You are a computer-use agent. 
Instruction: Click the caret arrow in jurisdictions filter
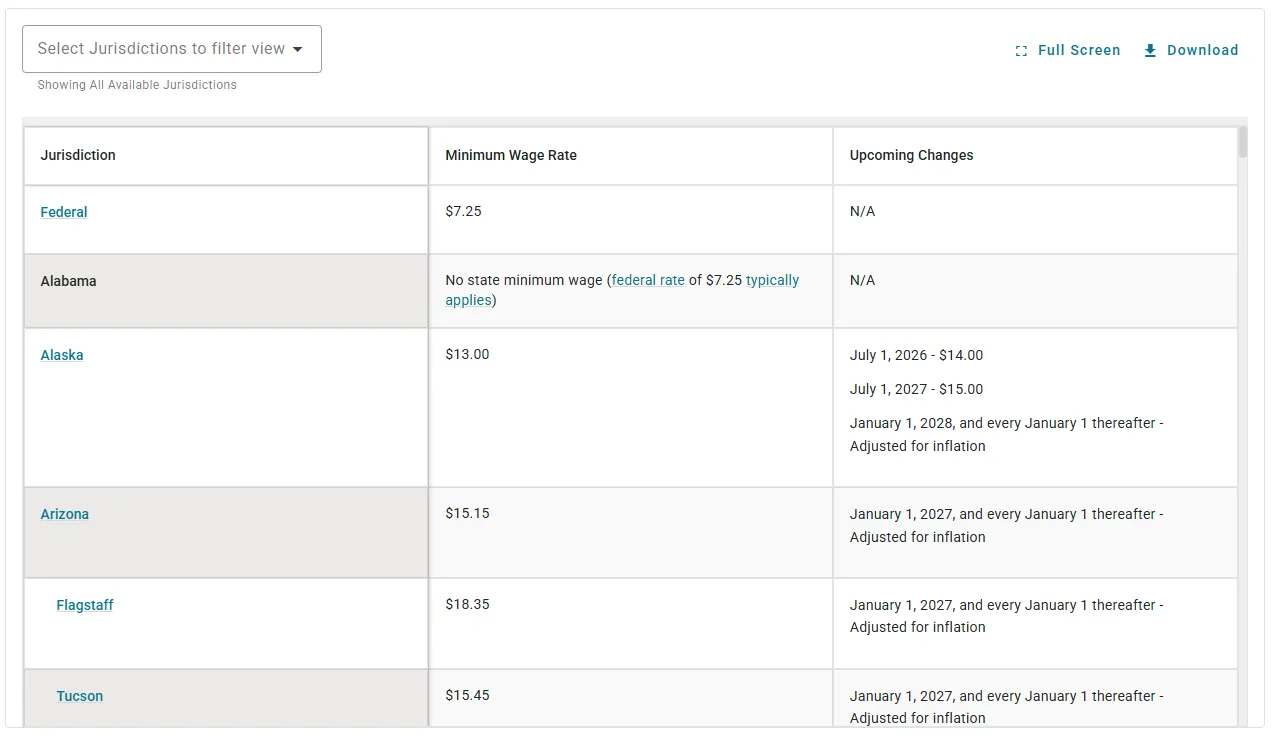[298, 49]
